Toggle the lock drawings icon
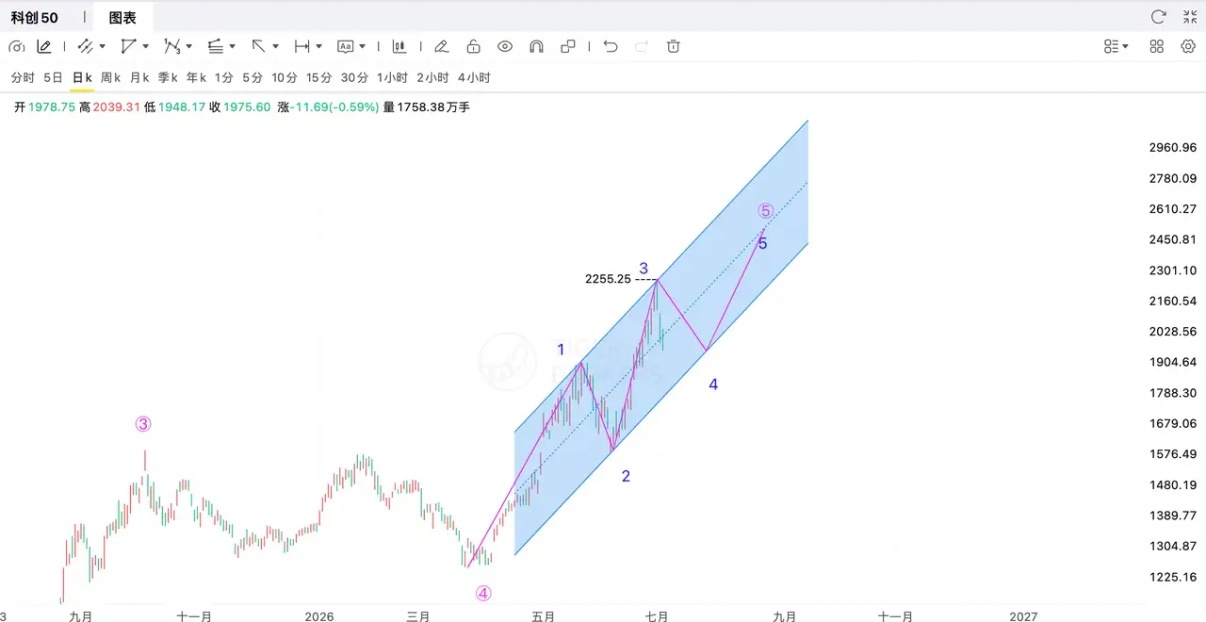Image resolution: width=1206 pixels, height=622 pixels. pos(473,46)
